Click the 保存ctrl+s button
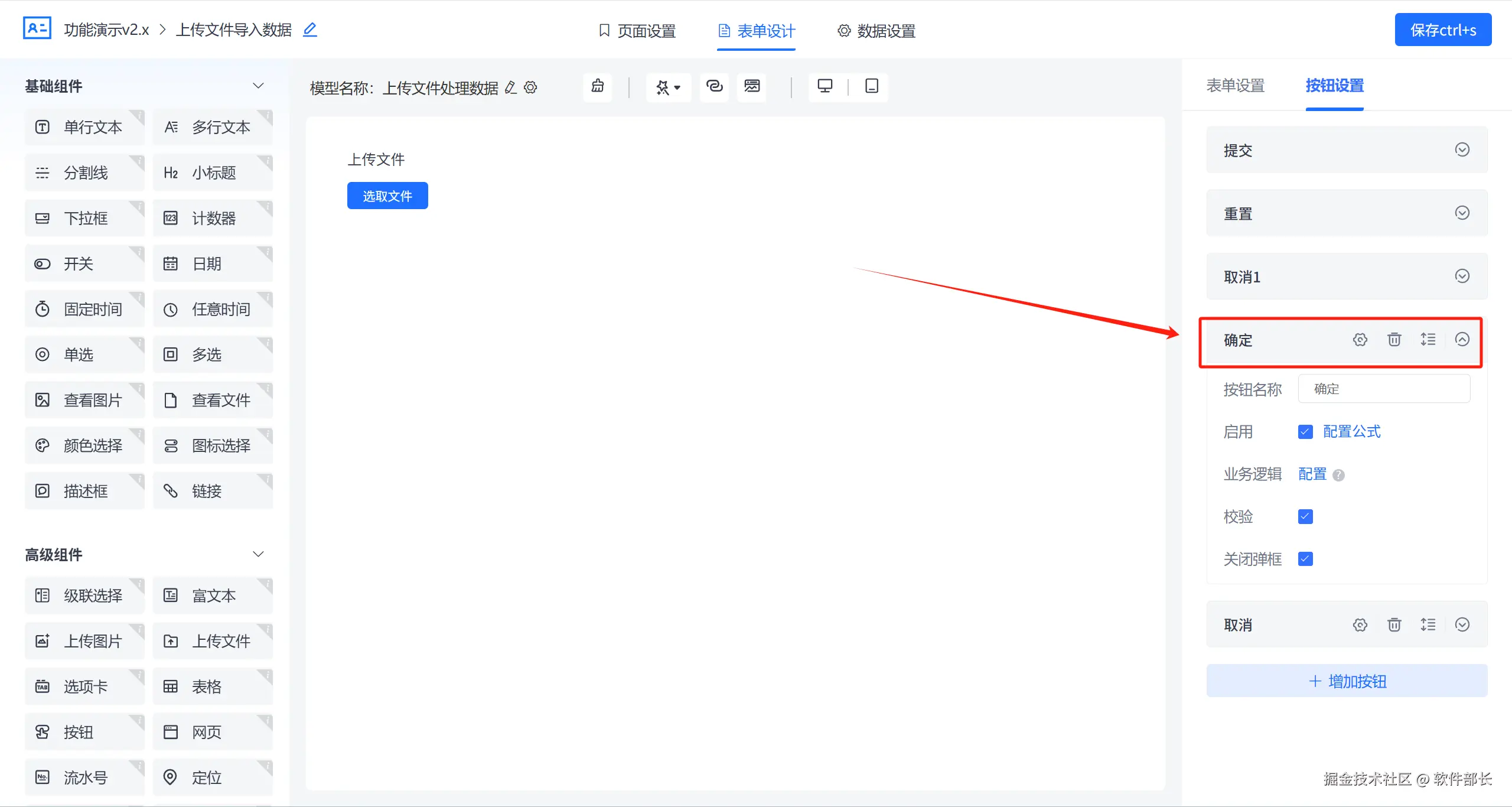This screenshot has width=1512, height=807. [x=1442, y=30]
